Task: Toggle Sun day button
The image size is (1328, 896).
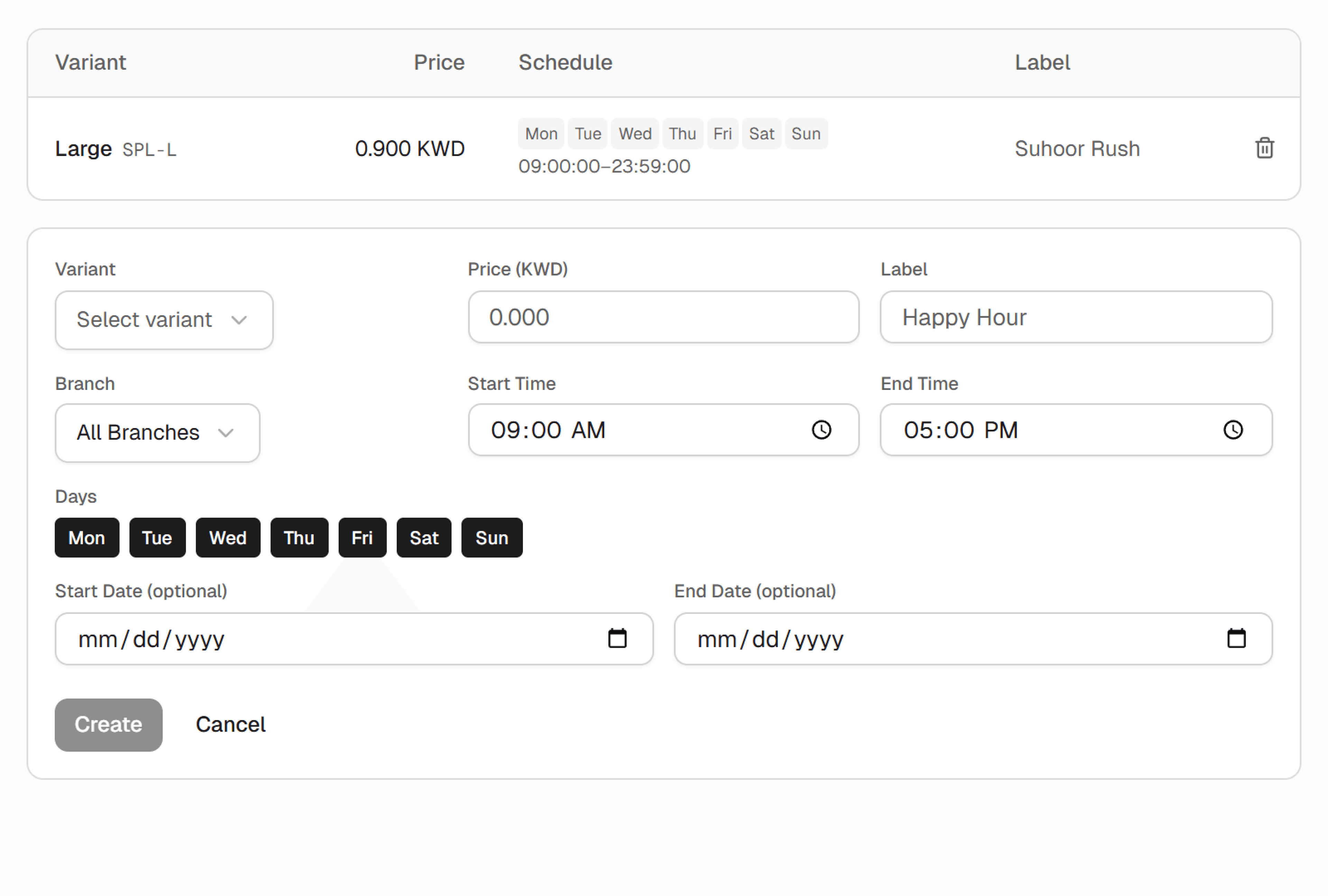Action: point(491,538)
